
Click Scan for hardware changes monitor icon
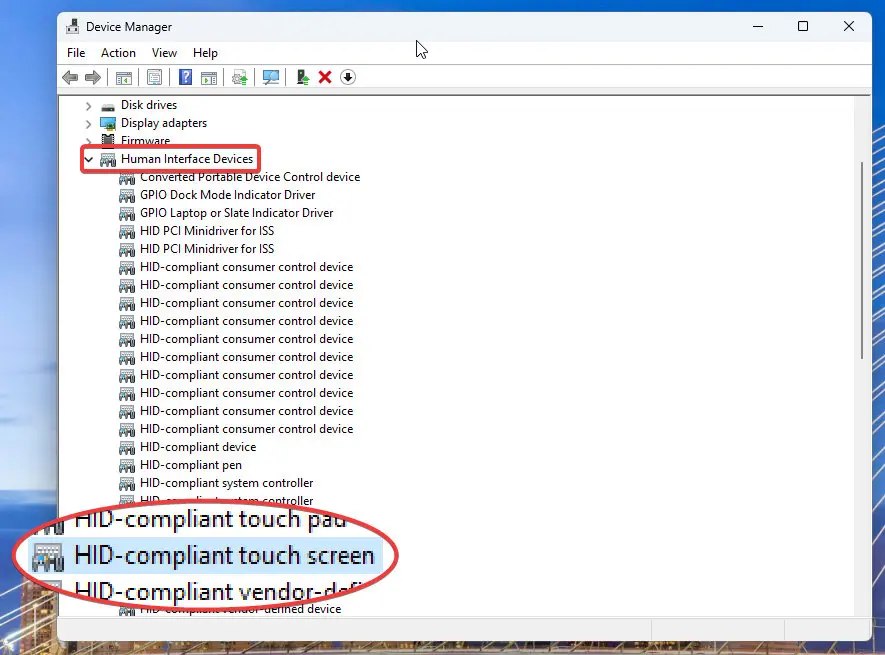click(270, 78)
